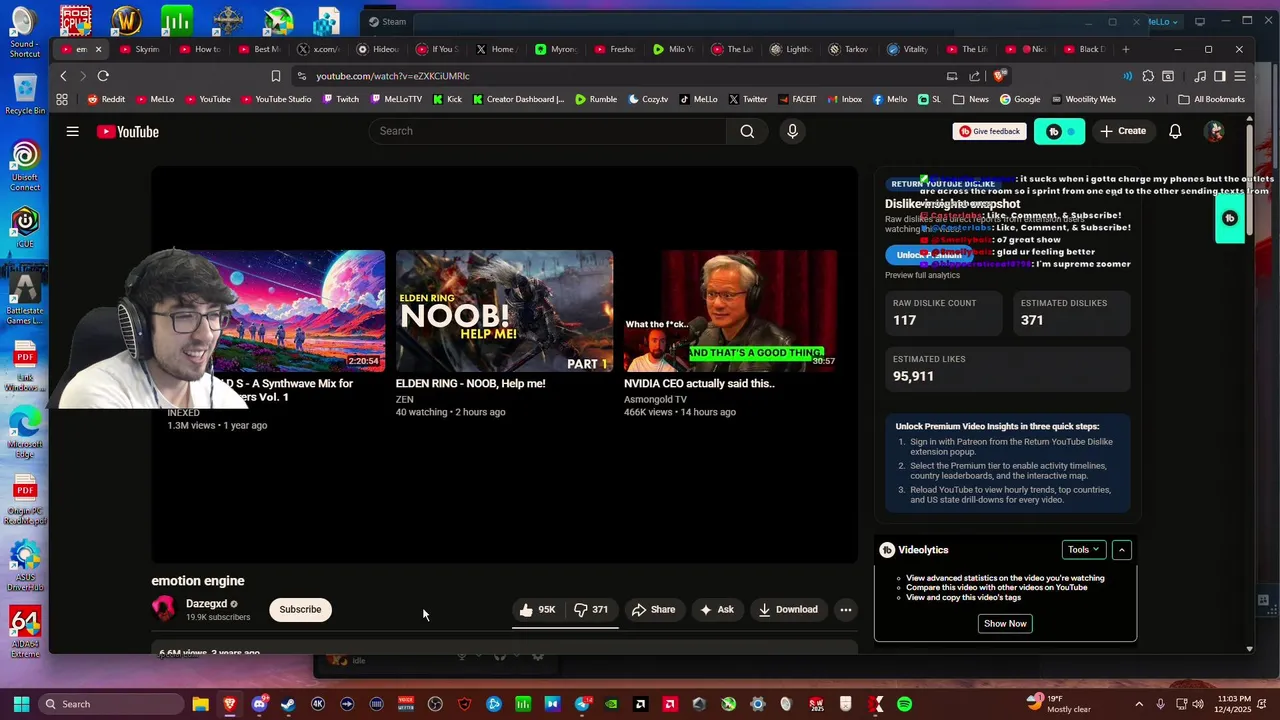Click Give feedback button
The height and width of the screenshot is (720, 1280).
989,131
